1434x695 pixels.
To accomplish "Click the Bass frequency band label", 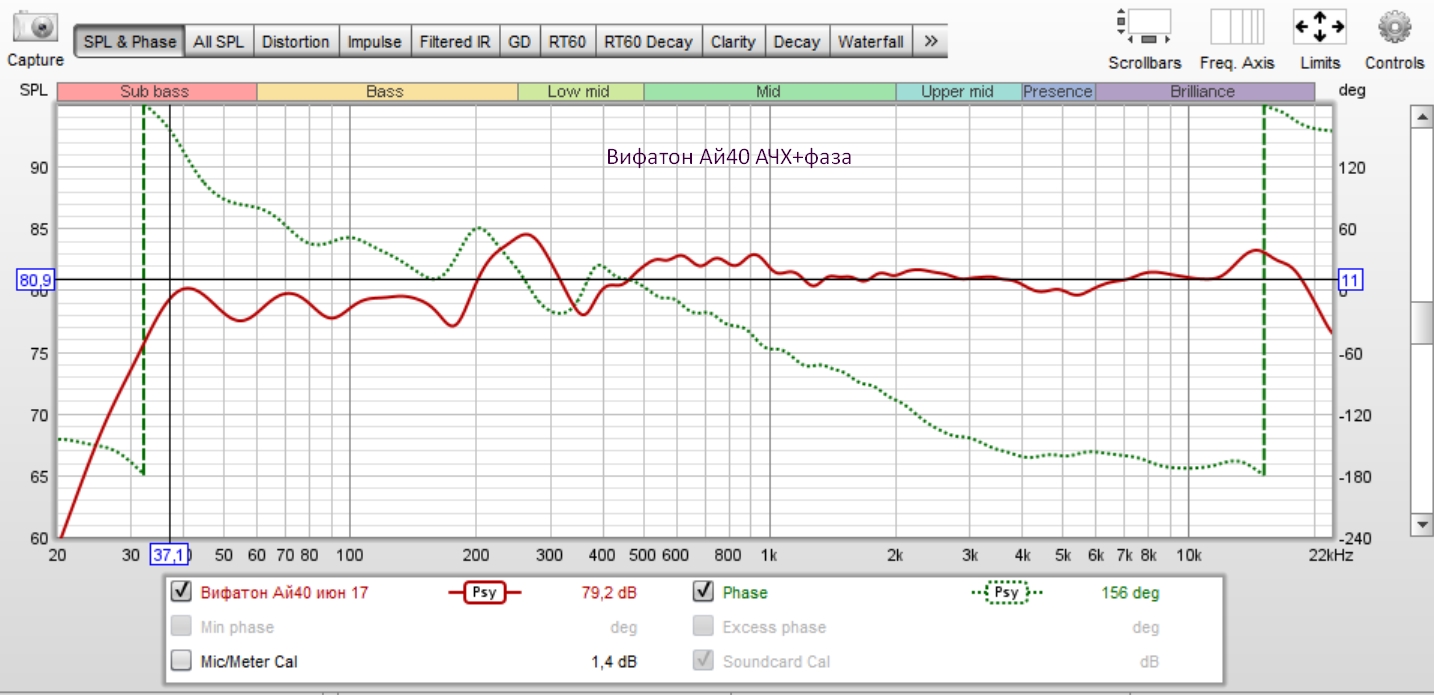I will coord(385,92).
